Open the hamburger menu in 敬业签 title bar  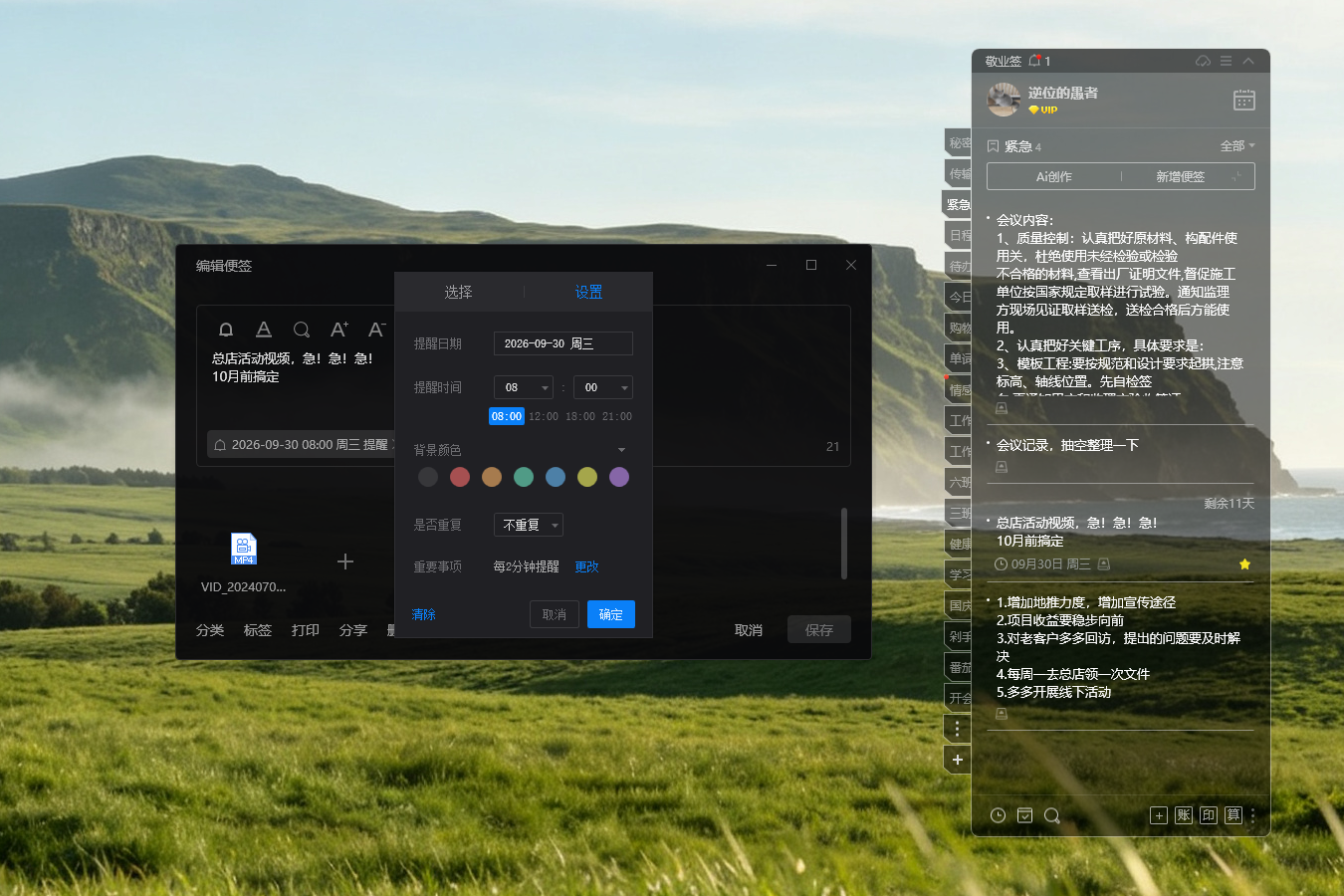1227,61
